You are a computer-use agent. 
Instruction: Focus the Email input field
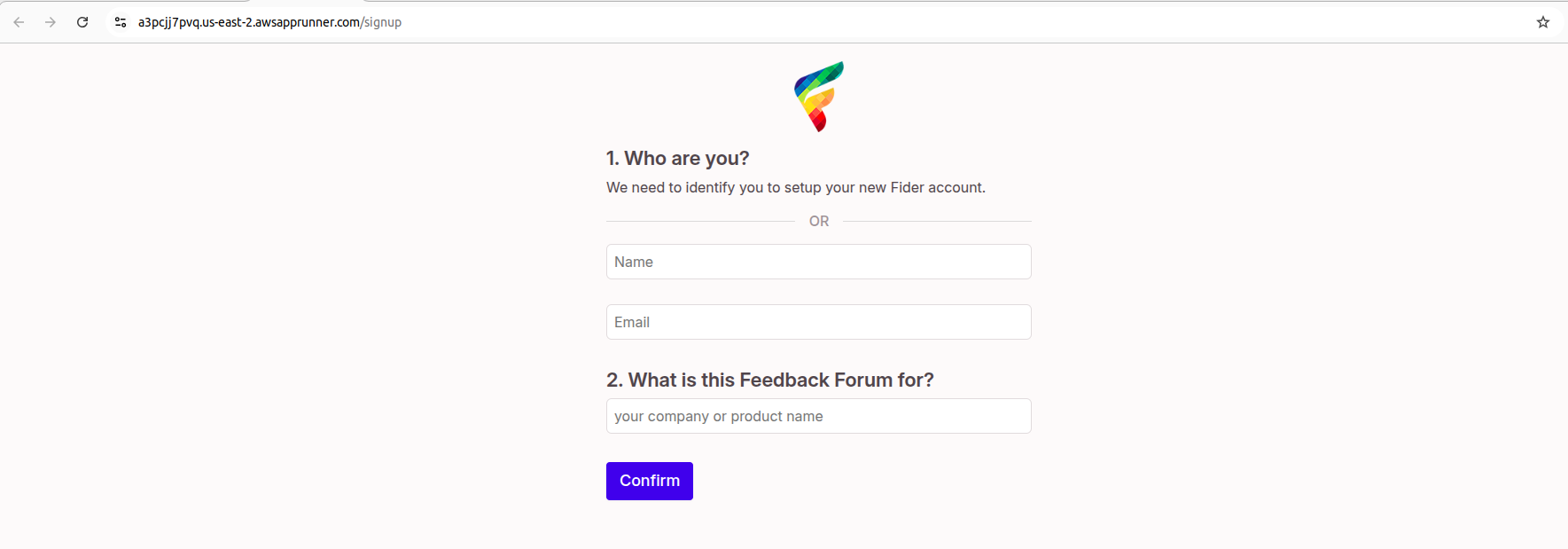pyautogui.click(x=818, y=322)
